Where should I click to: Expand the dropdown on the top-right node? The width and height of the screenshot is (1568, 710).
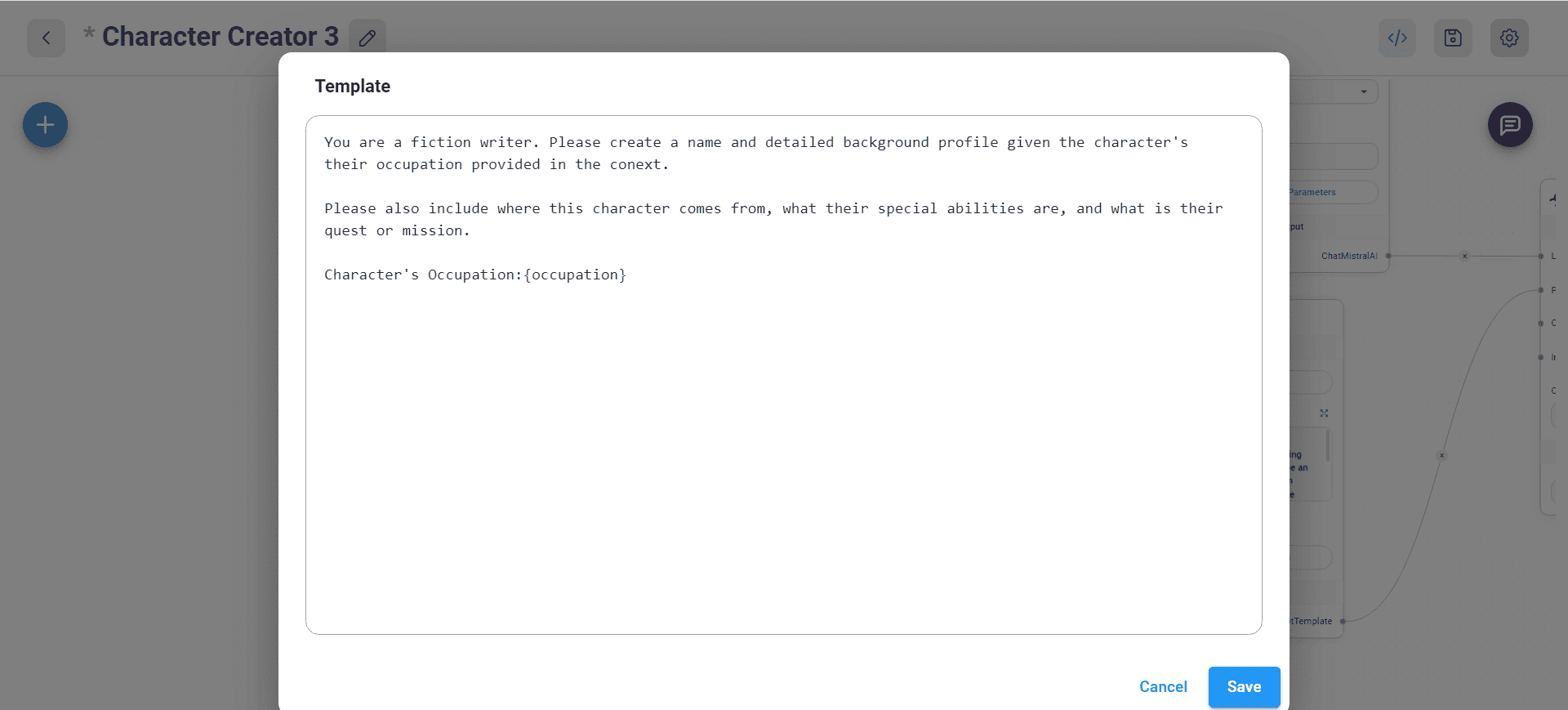(x=1362, y=91)
